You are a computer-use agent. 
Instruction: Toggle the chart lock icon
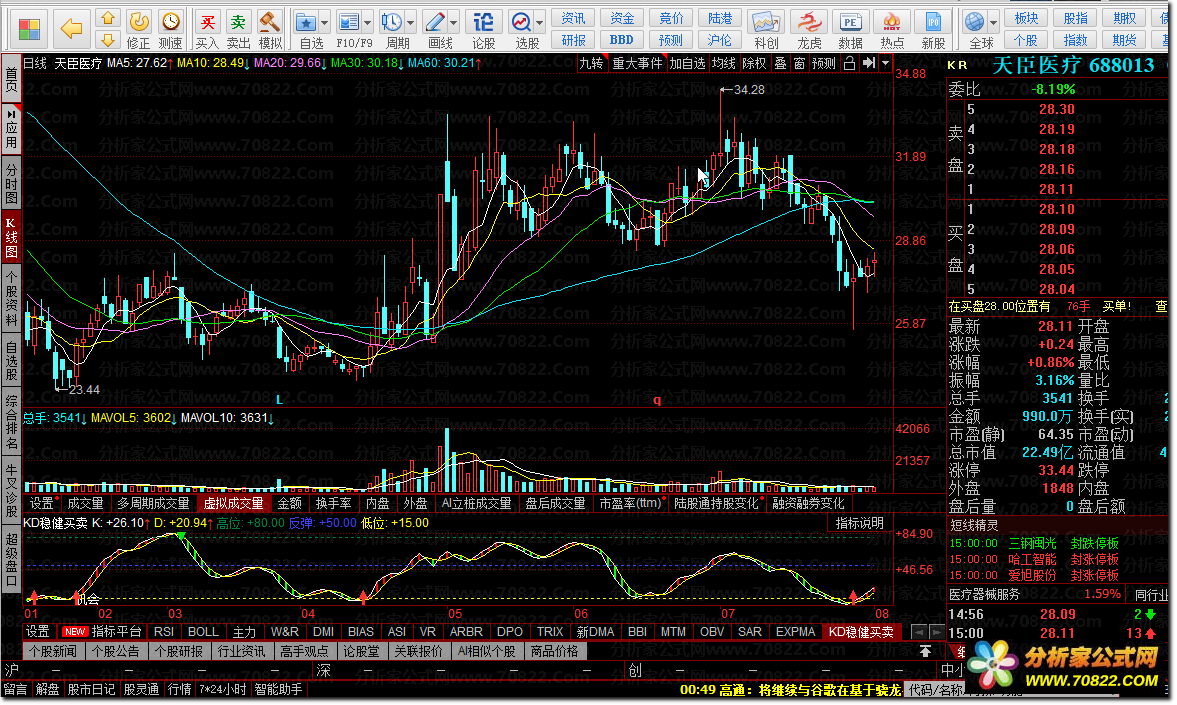click(849, 63)
